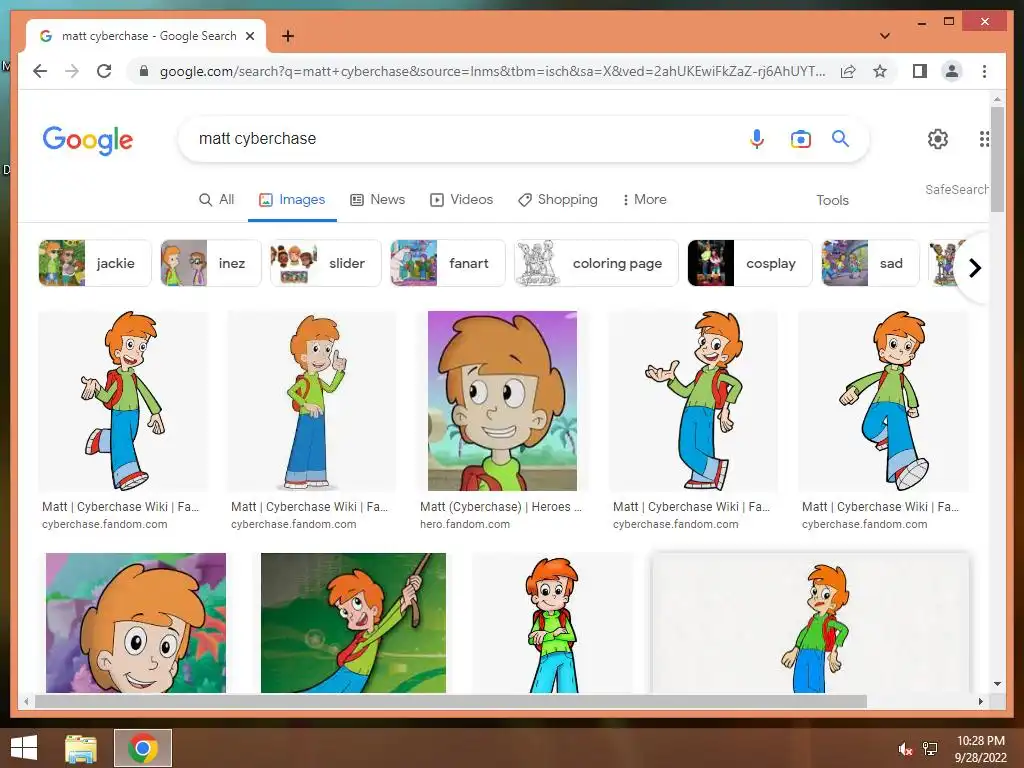Click the Chrome taskbar icon
This screenshot has height=768, width=1024.
[143, 748]
